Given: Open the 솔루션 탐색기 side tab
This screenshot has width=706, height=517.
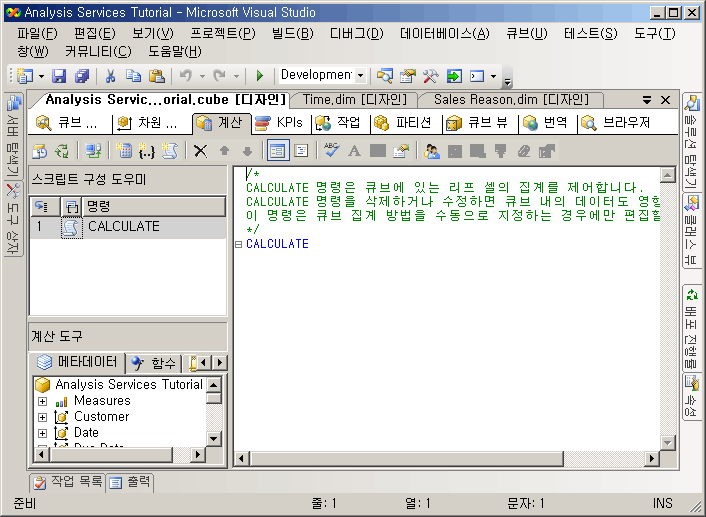Looking at the screenshot, I should point(692,142).
